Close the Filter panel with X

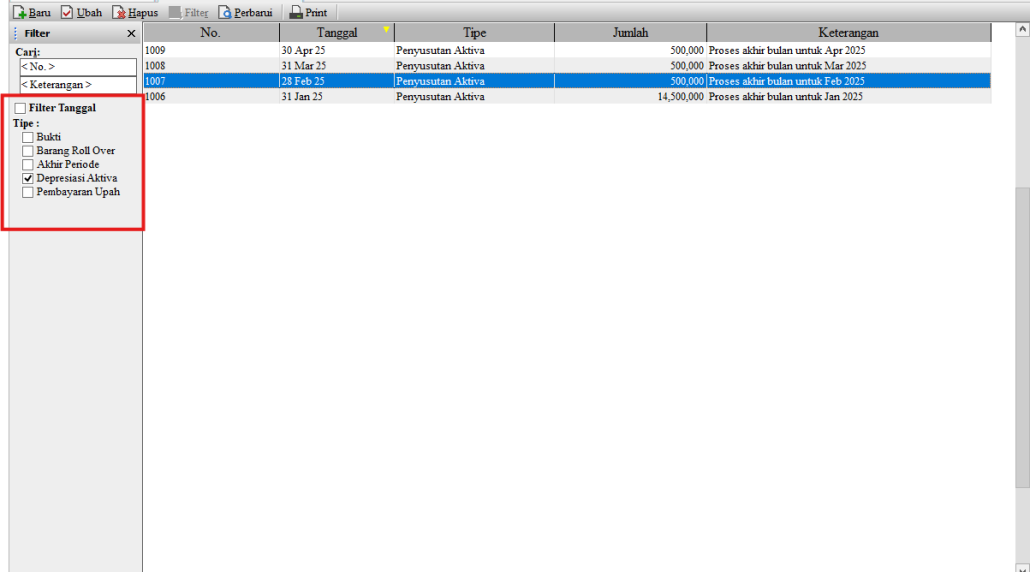tap(131, 33)
